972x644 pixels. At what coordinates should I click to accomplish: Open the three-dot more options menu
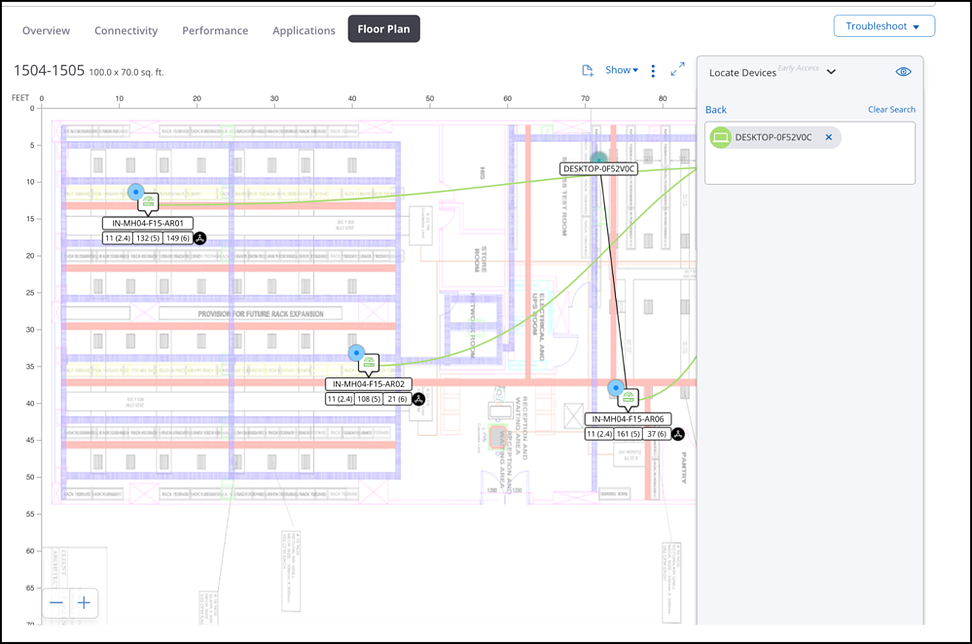(653, 71)
